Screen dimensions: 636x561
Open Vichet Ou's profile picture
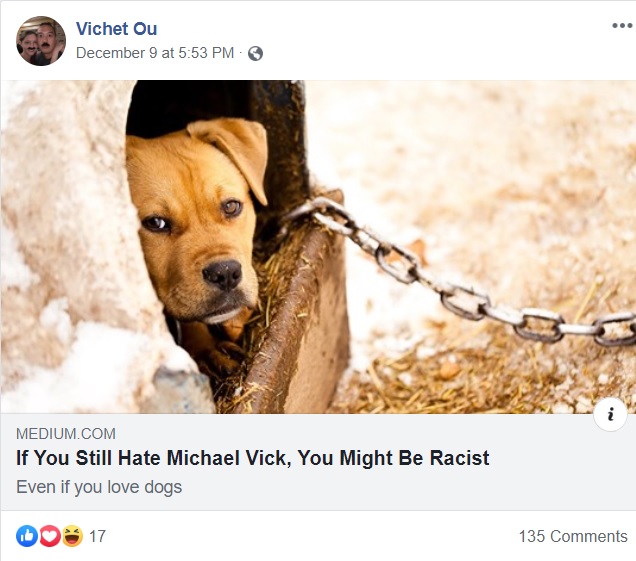(41, 41)
